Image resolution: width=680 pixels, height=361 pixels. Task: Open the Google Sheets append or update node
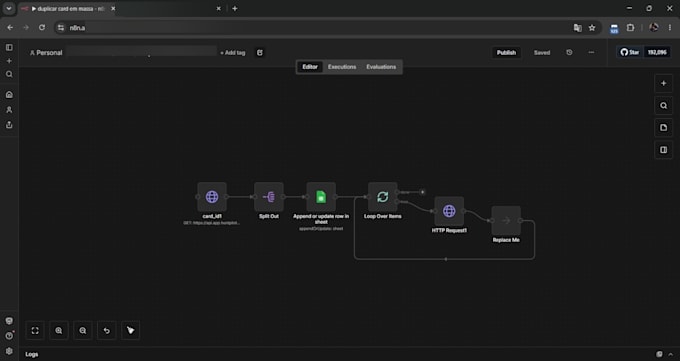pos(321,197)
